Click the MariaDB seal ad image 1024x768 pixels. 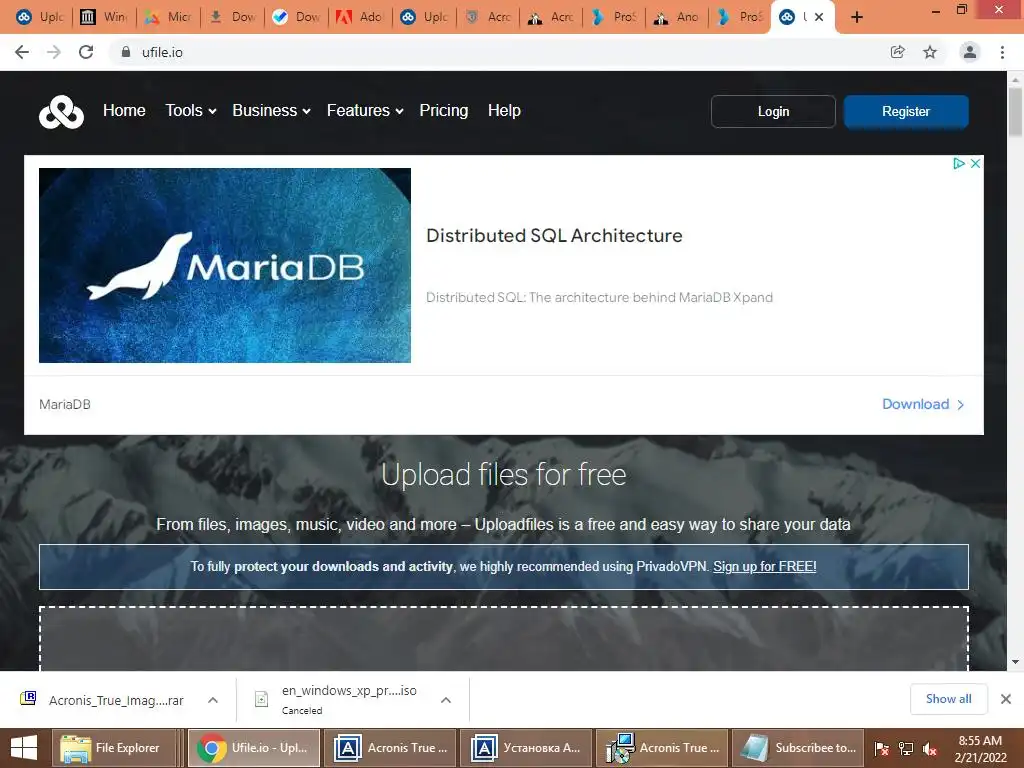225,265
